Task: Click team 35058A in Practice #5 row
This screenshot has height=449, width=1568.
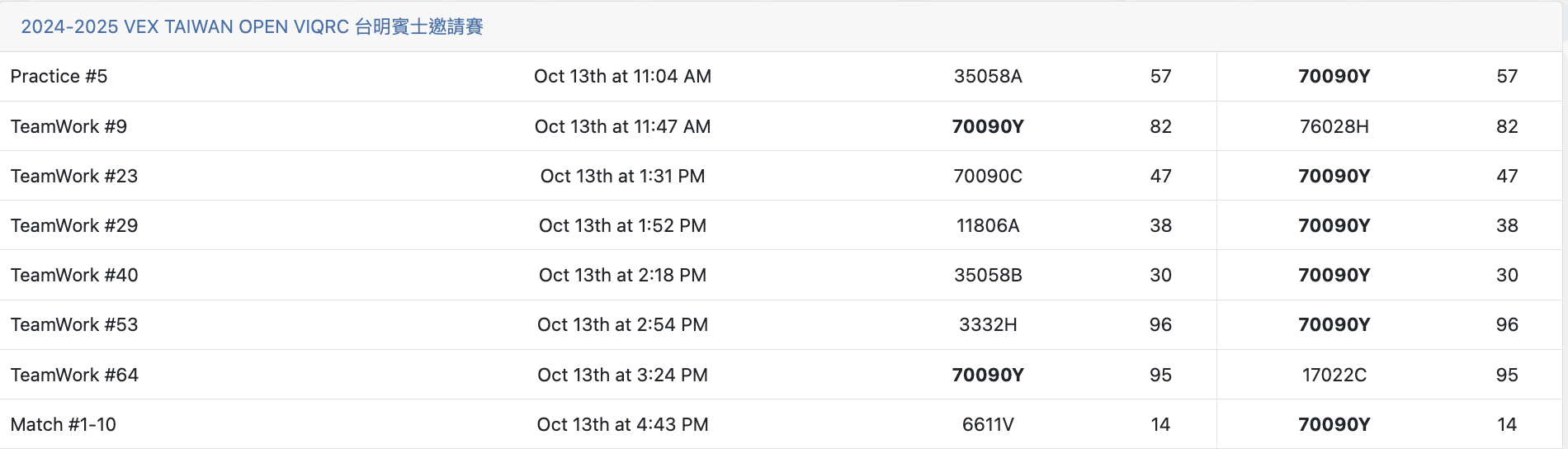Action: (x=988, y=77)
